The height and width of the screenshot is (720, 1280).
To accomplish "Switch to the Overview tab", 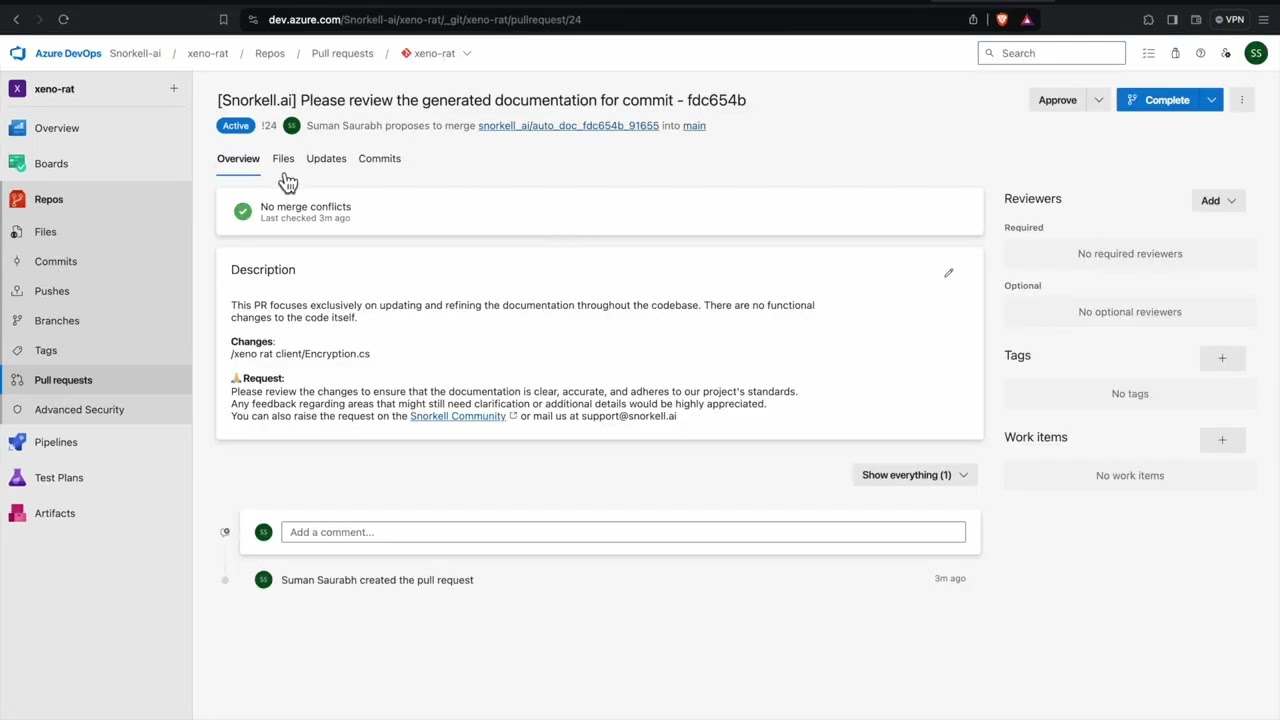I will tap(238, 159).
